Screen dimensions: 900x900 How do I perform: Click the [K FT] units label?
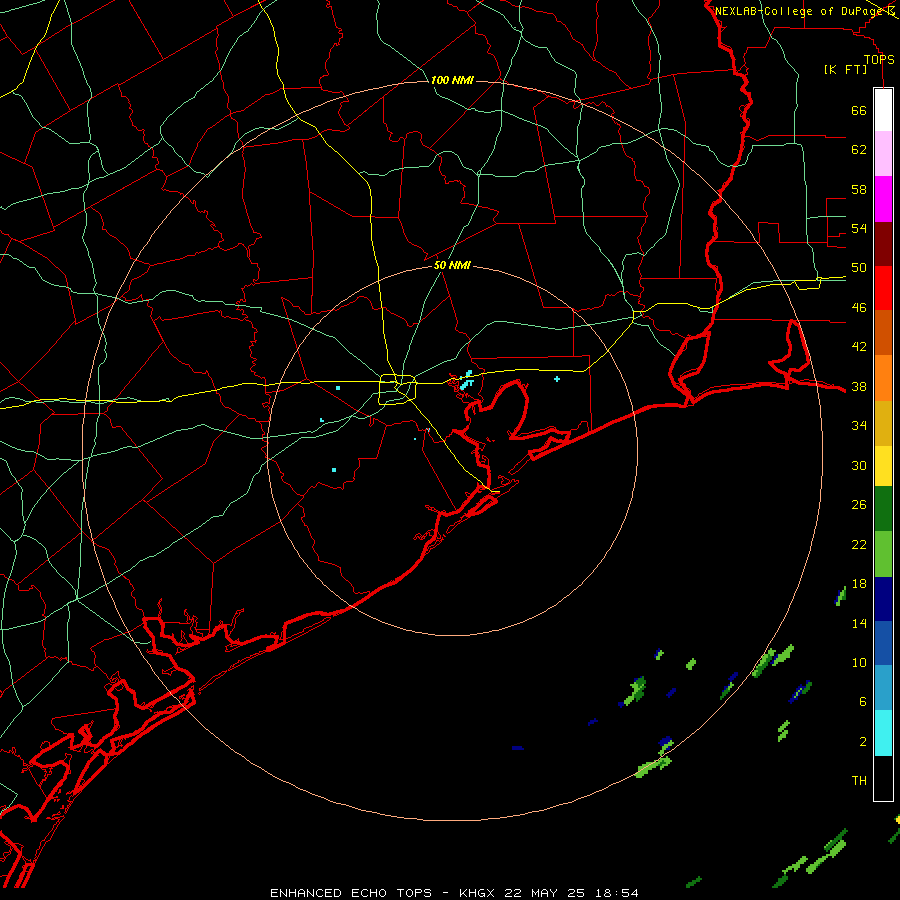pyautogui.click(x=845, y=70)
